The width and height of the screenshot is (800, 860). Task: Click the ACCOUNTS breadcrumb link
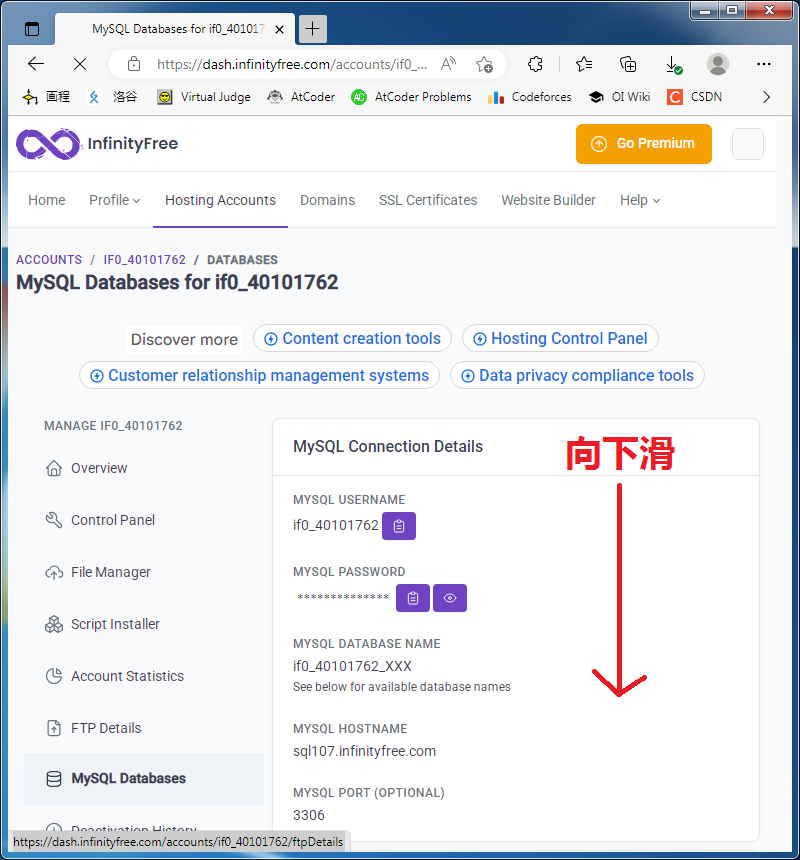pyautogui.click(x=49, y=259)
